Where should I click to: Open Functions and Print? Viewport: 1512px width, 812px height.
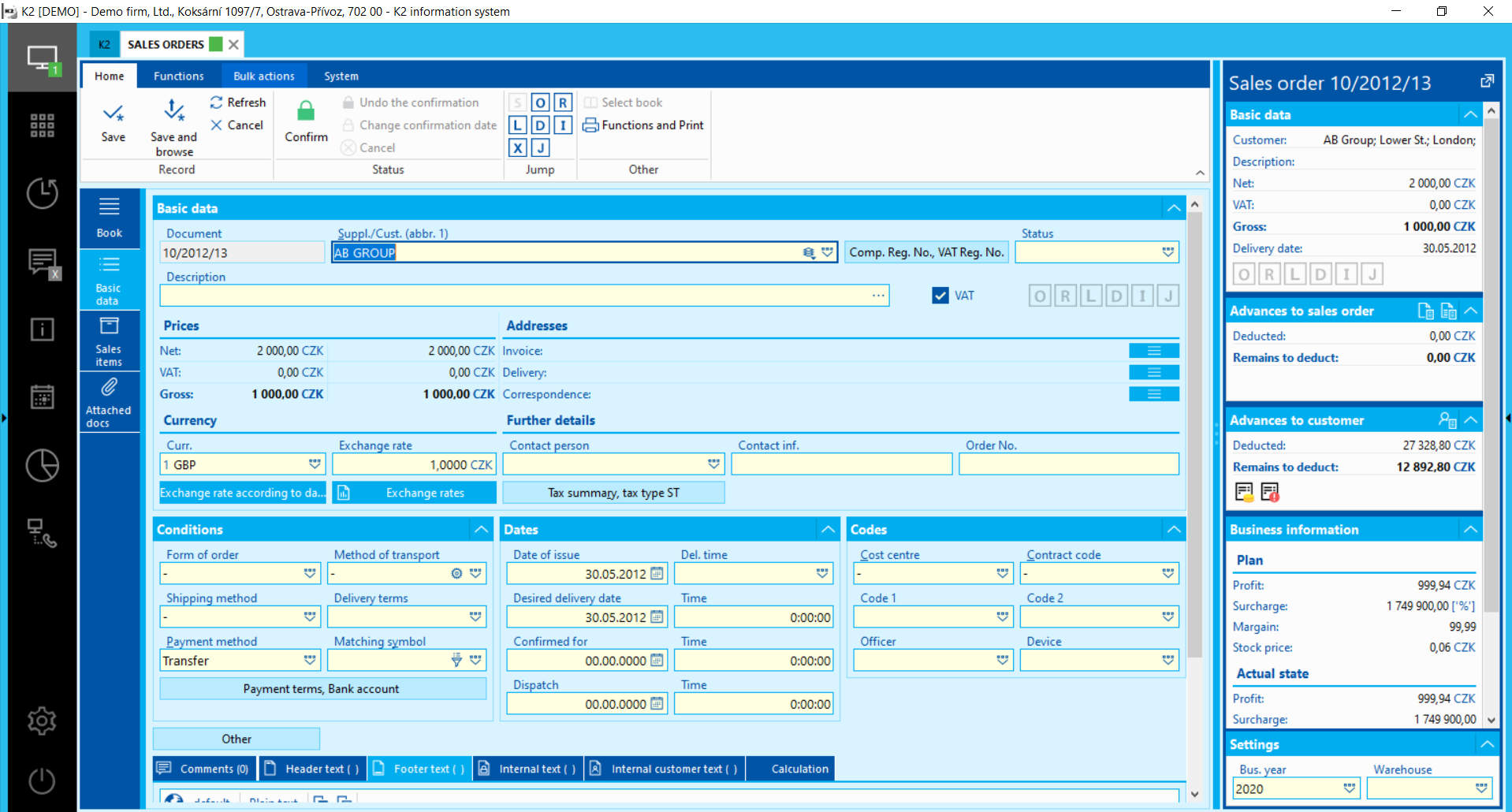tap(643, 125)
